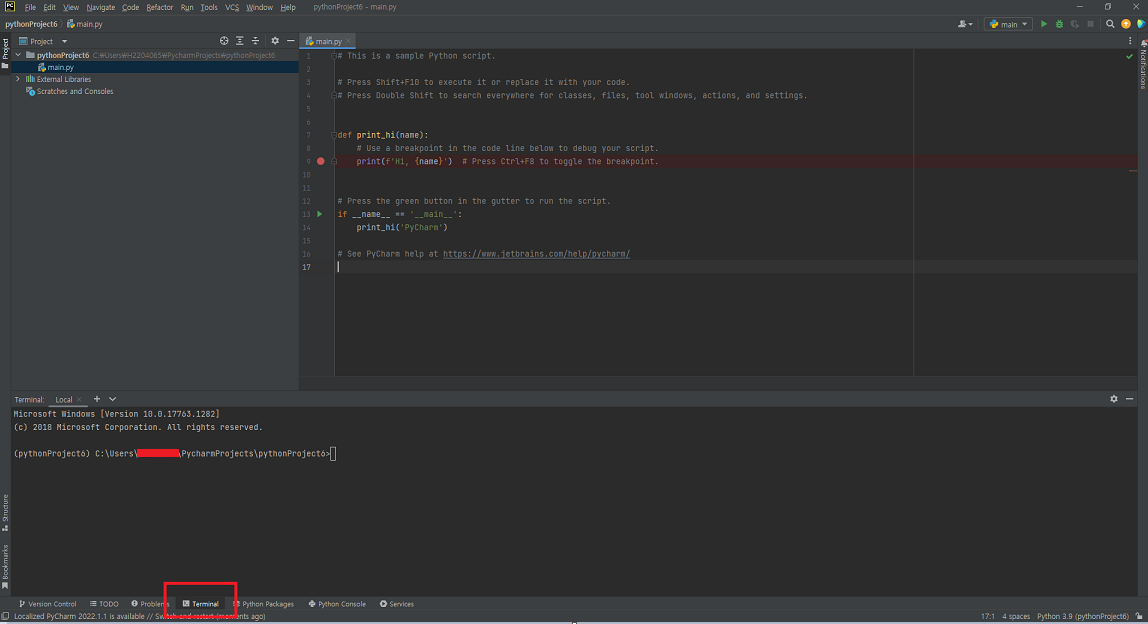Open VCS menu
The image size is (1148, 624).
tap(232, 7)
